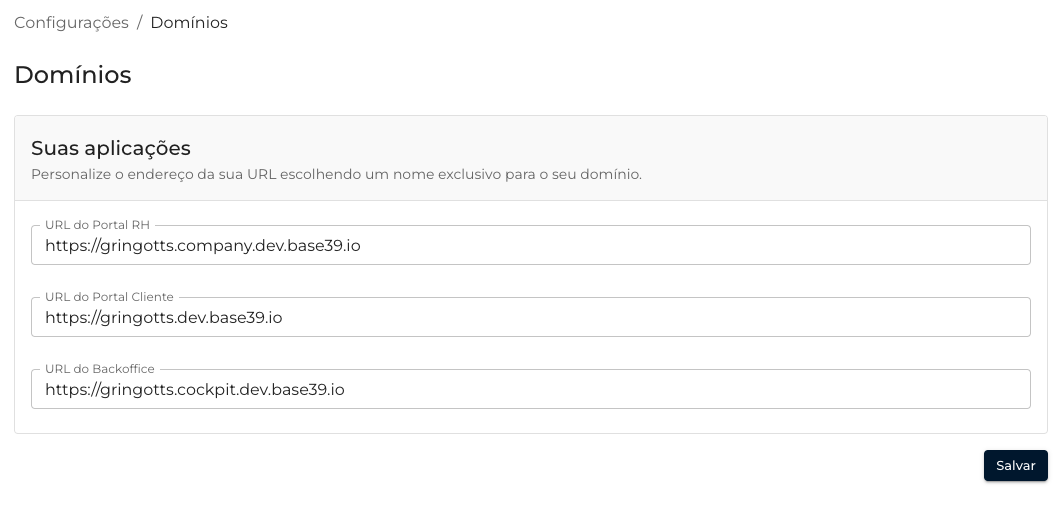The image size is (1062, 507).
Task: Click the Domínios breadcrumb item
Action: coord(189,22)
